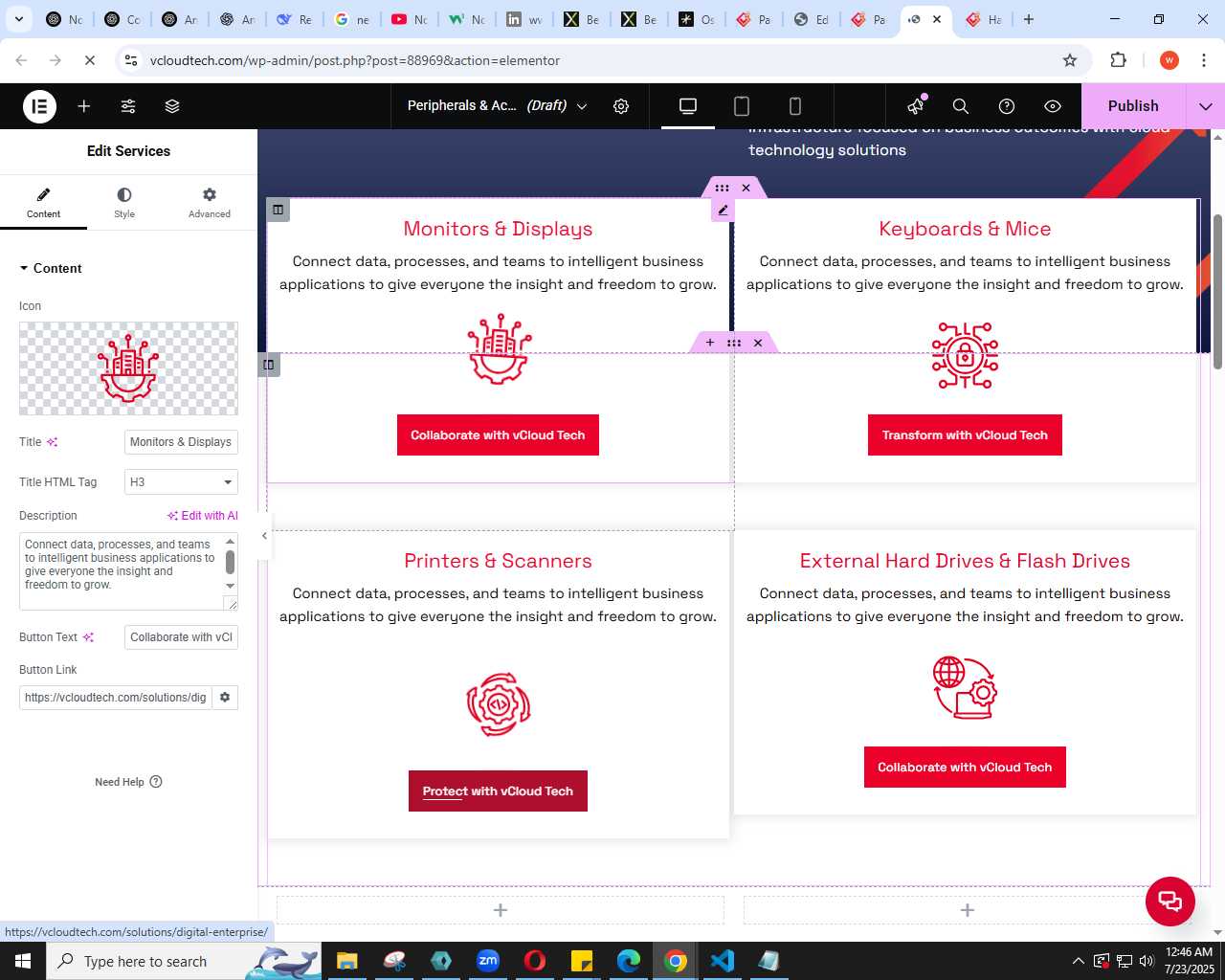
Task: Click the Need Help link
Action: point(128,782)
